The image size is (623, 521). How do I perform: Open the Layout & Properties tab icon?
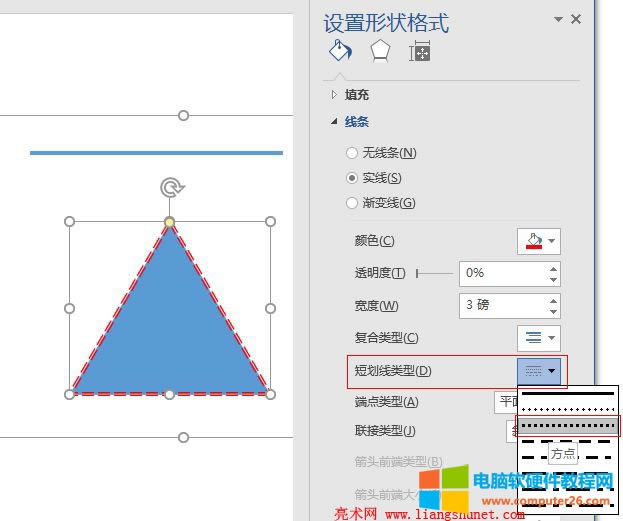tap(420, 52)
